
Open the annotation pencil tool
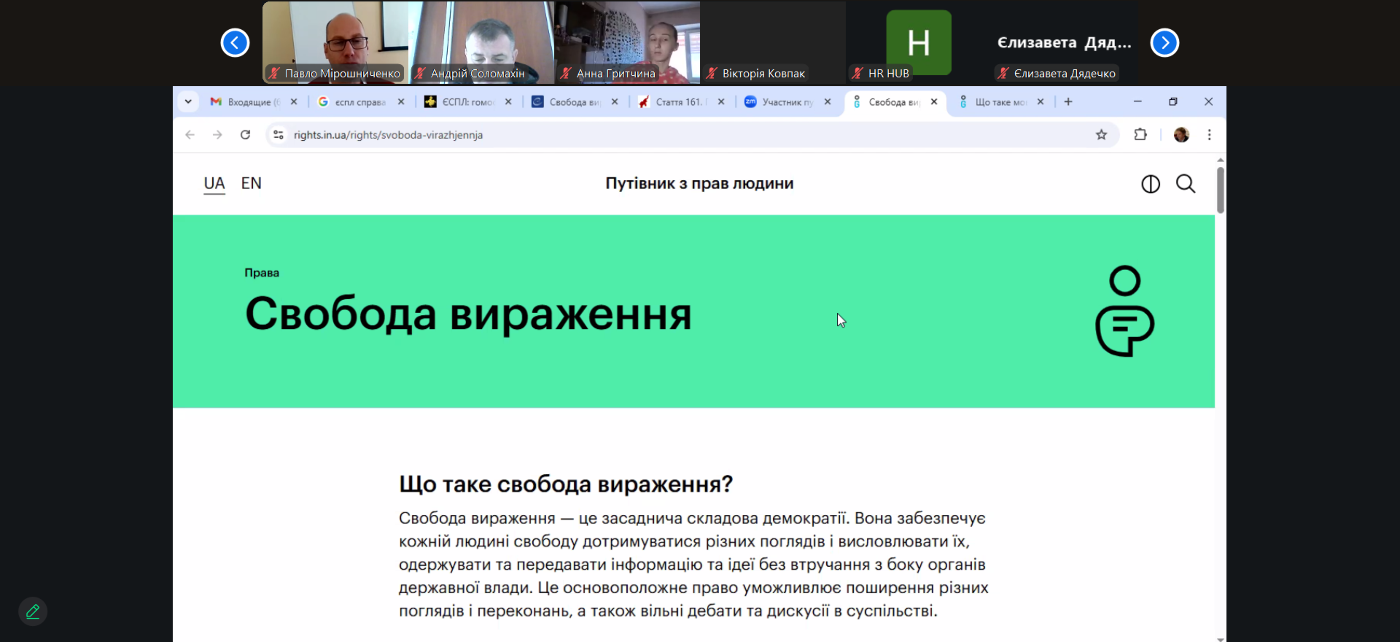33,611
